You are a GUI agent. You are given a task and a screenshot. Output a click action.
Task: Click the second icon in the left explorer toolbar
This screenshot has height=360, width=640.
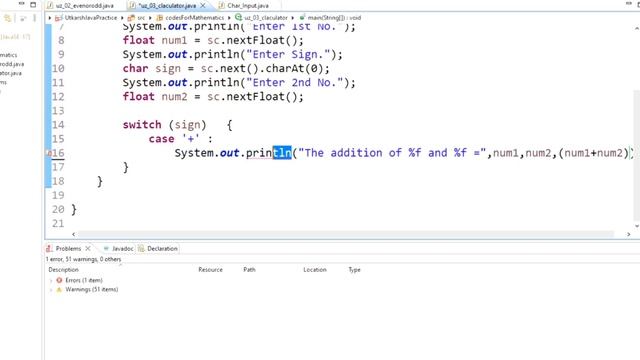(23, 18)
